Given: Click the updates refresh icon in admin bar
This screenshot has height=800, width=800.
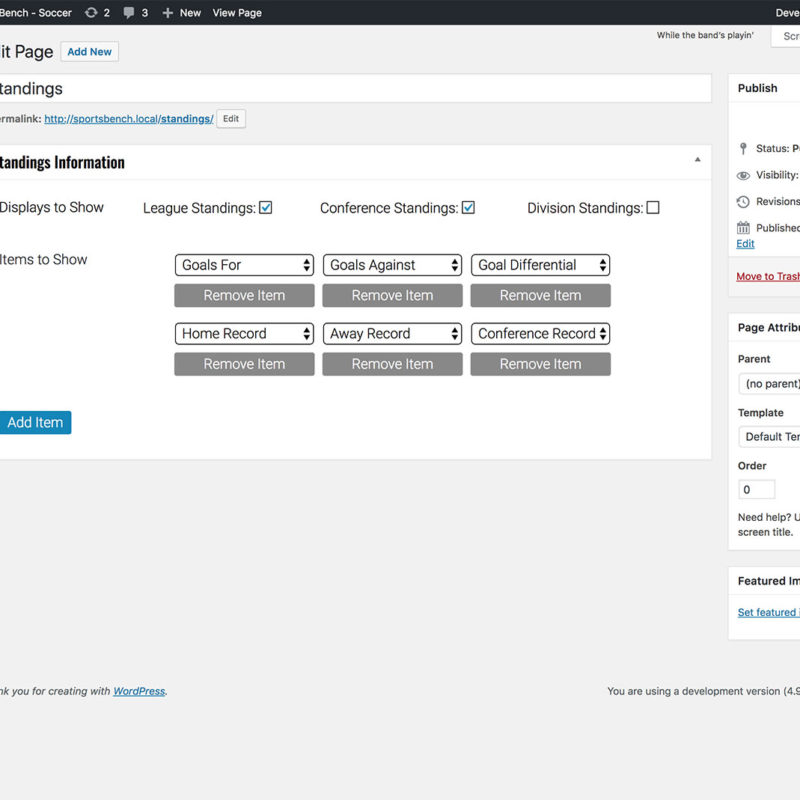Looking at the screenshot, I should click(x=91, y=13).
